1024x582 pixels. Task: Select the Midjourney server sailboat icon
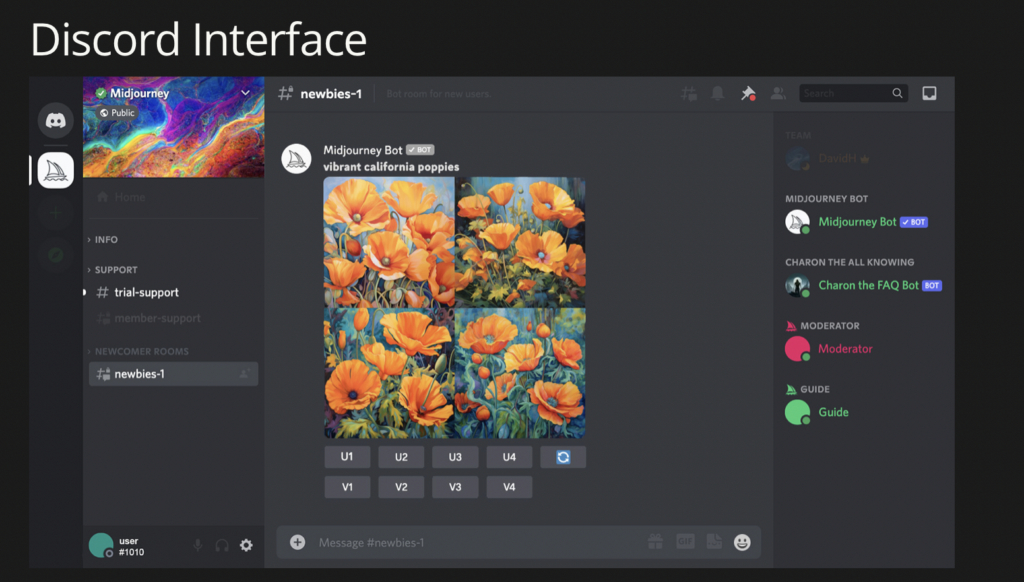[56, 170]
